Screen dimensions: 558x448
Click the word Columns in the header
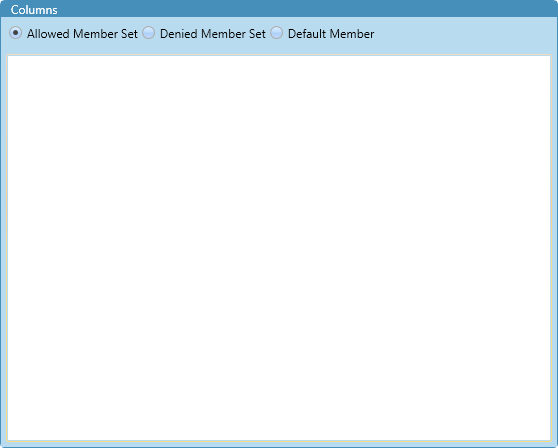pos(34,10)
